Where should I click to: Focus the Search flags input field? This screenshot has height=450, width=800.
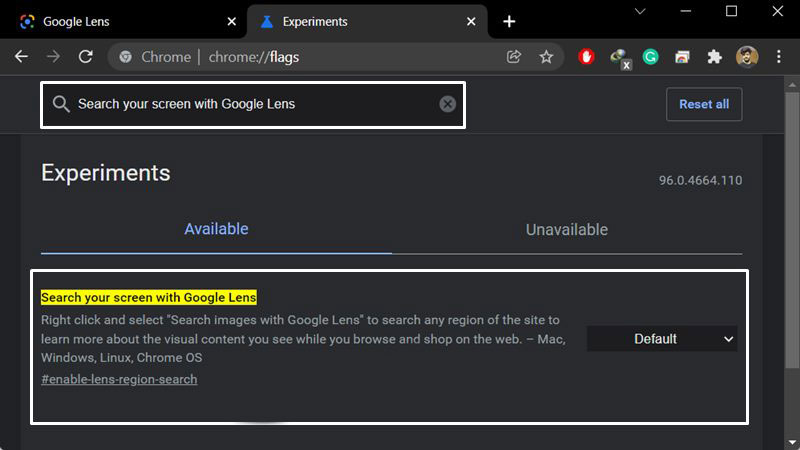point(253,105)
